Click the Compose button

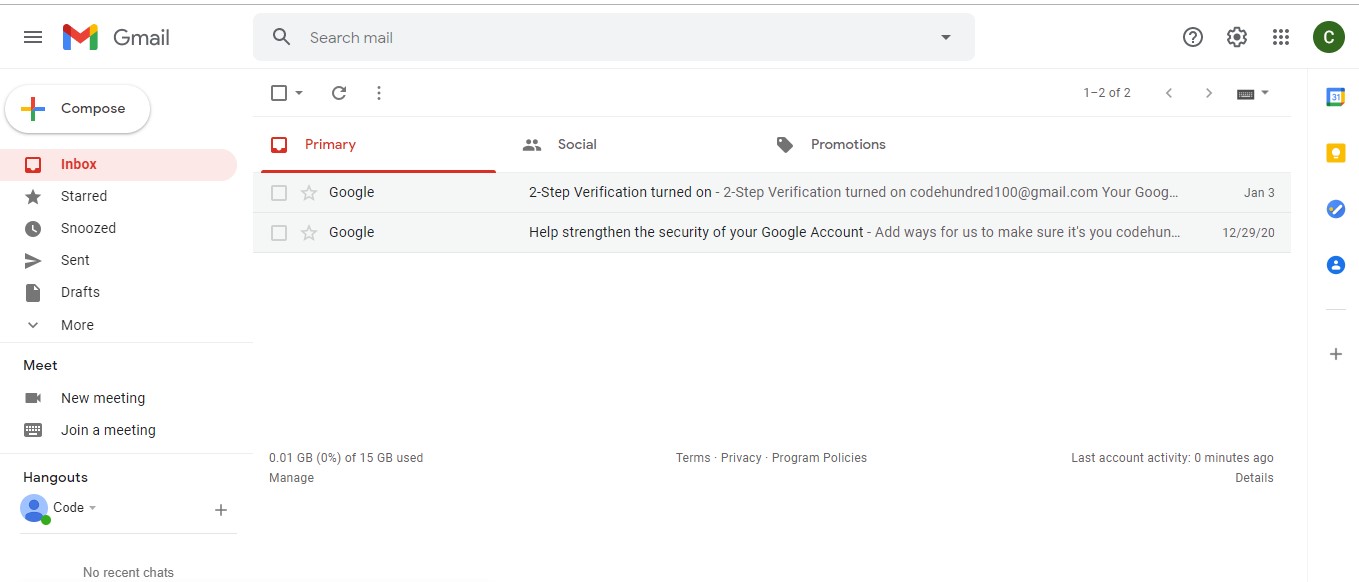pos(78,109)
